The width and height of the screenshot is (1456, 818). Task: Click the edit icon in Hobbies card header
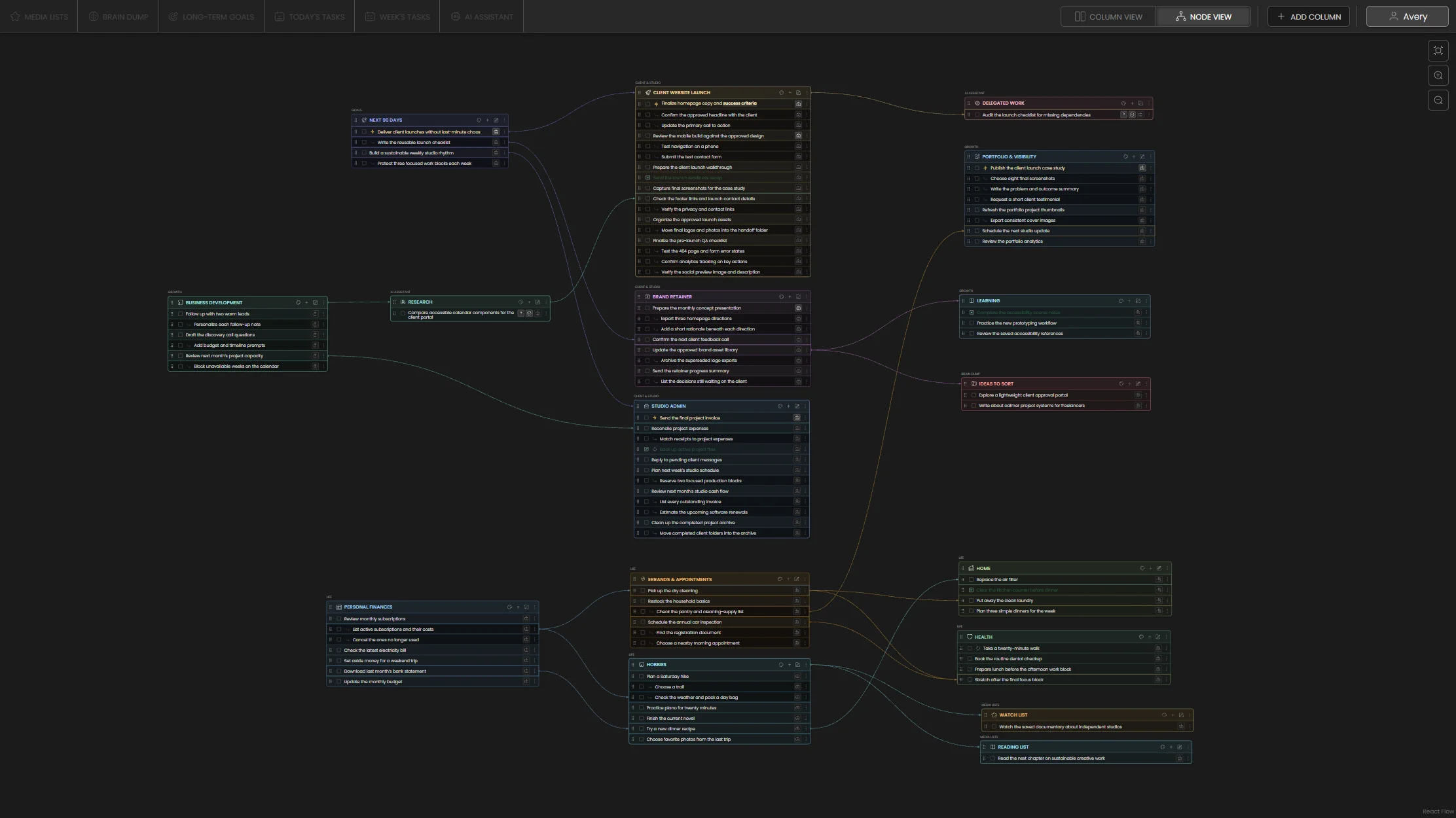click(x=797, y=665)
